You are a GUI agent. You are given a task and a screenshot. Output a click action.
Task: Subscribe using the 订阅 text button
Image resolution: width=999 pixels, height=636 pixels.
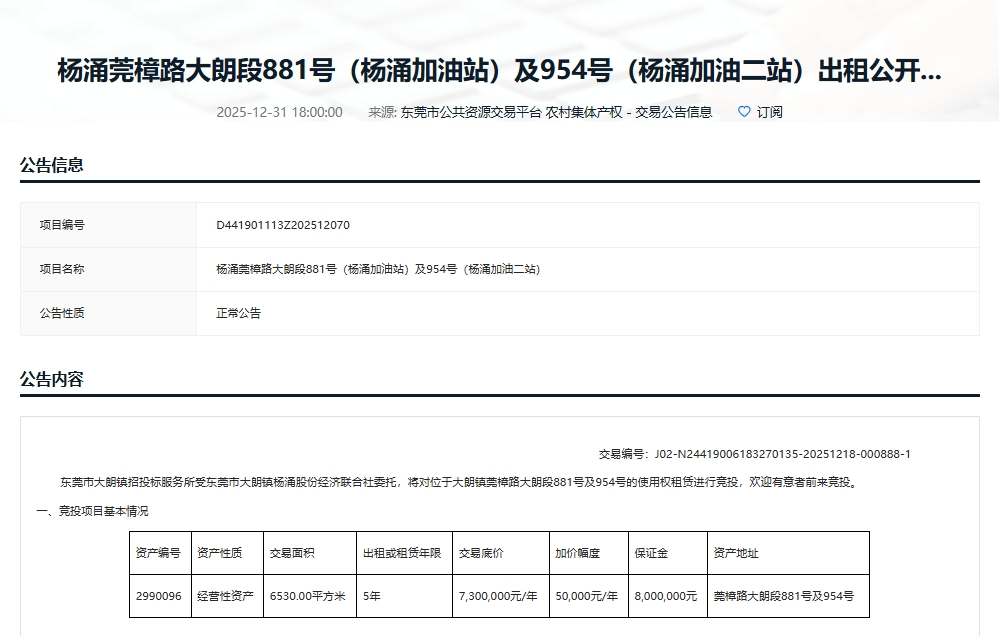(x=769, y=112)
